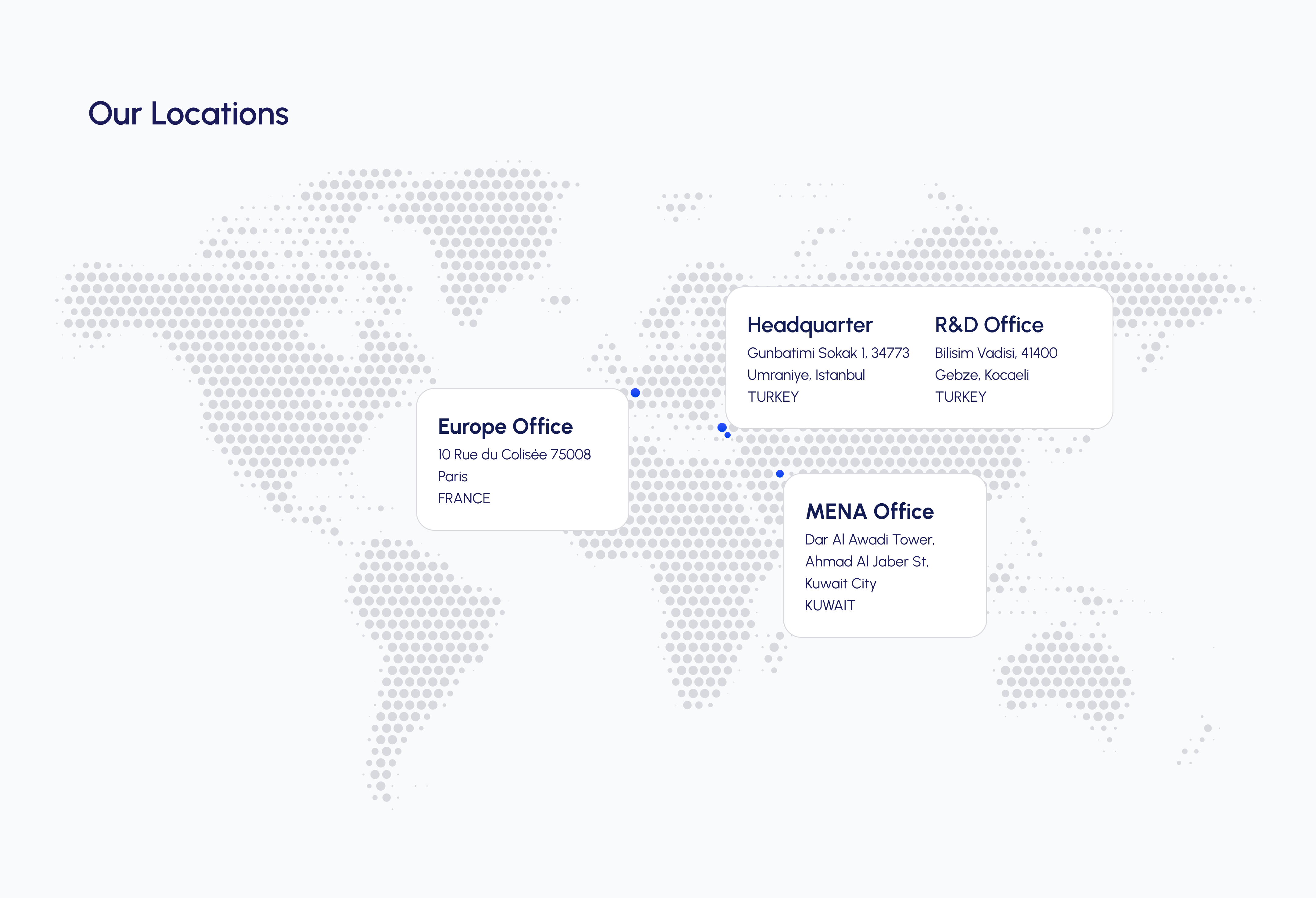Click TURKEY under the R&D Office
This screenshot has height=898, width=1316.
(x=960, y=397)
